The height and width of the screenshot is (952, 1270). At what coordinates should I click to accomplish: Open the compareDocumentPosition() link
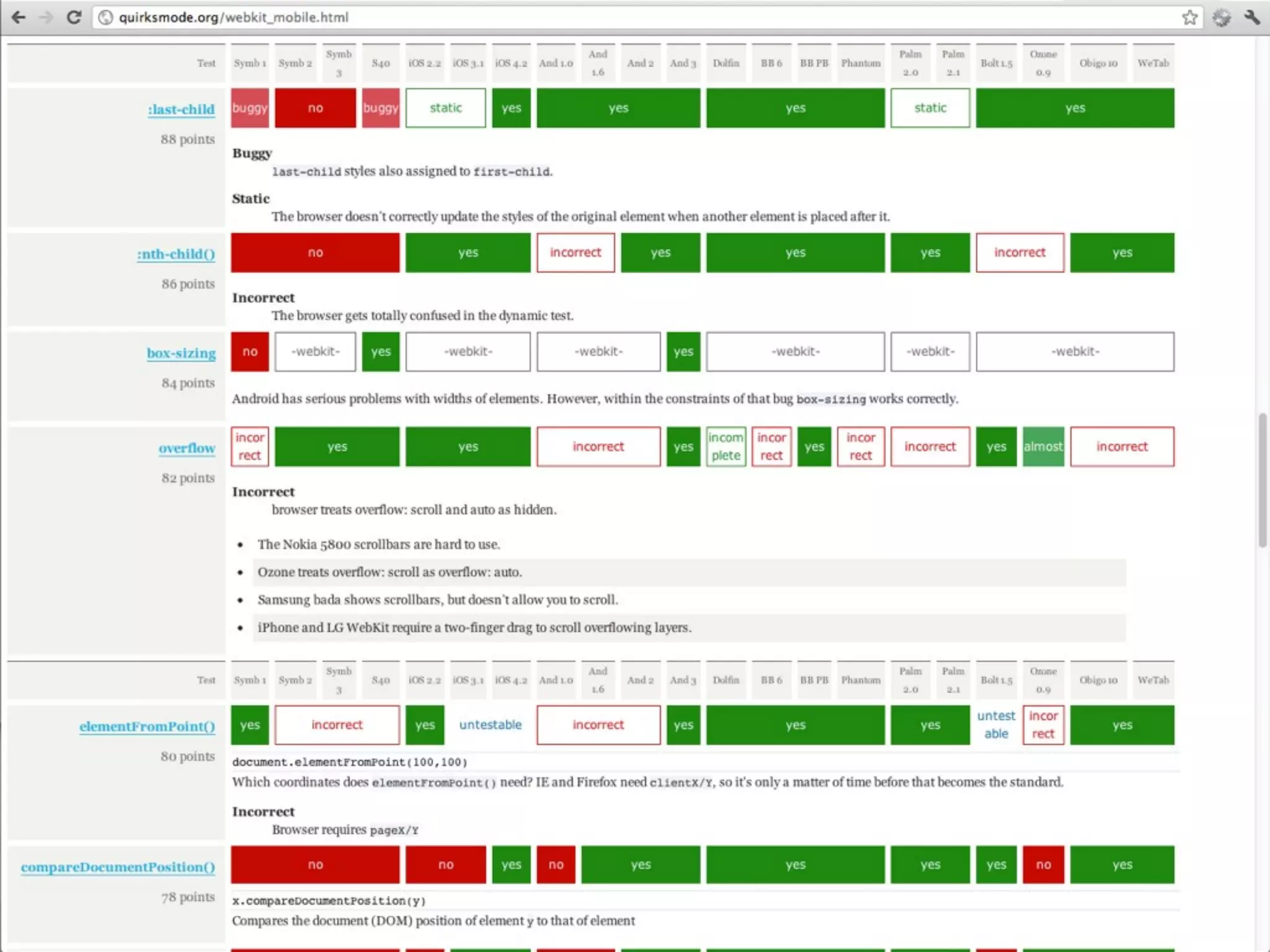point(118,867)
